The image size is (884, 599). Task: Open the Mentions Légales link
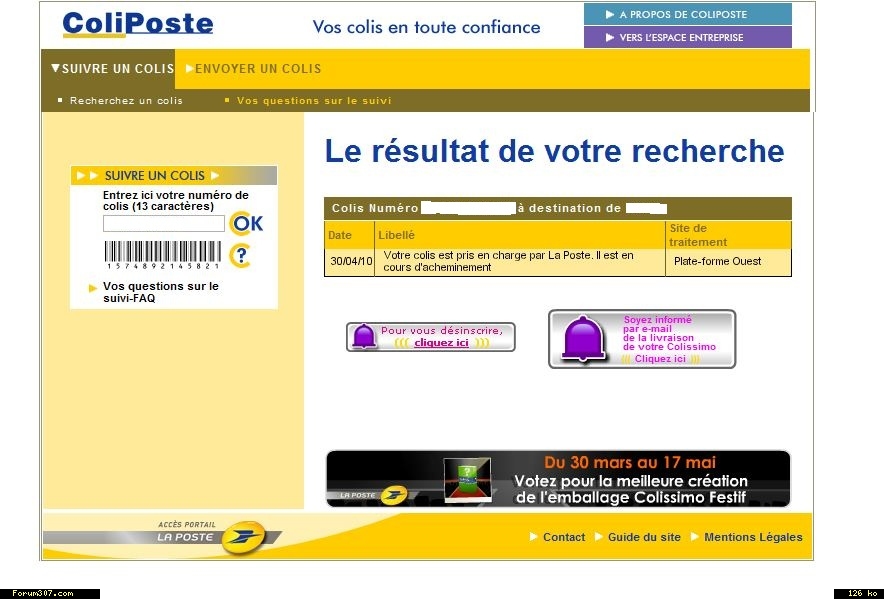pos(752,537)
